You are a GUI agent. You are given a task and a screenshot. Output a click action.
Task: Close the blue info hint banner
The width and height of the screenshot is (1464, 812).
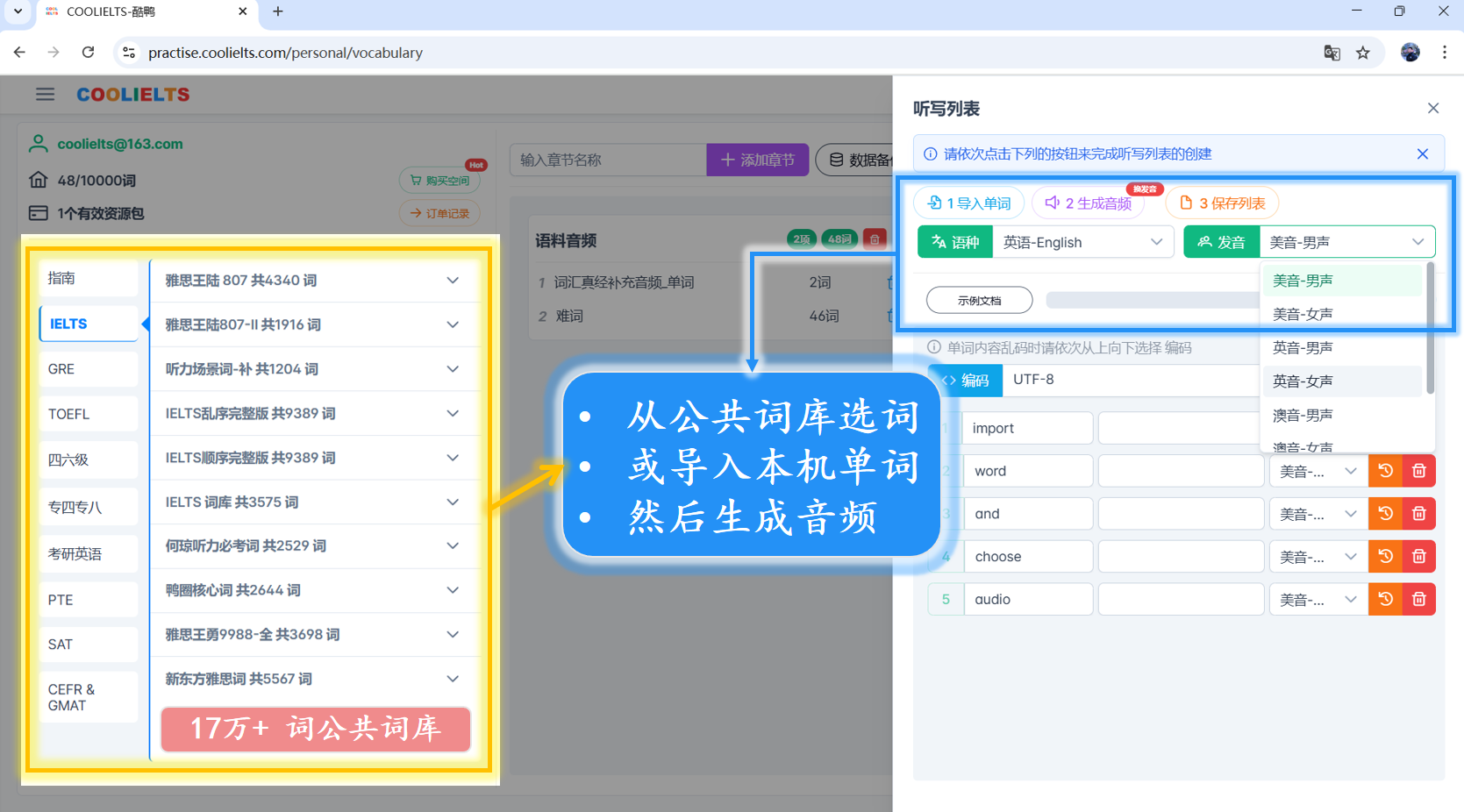pyautogui.click(x=1422, y=154)
